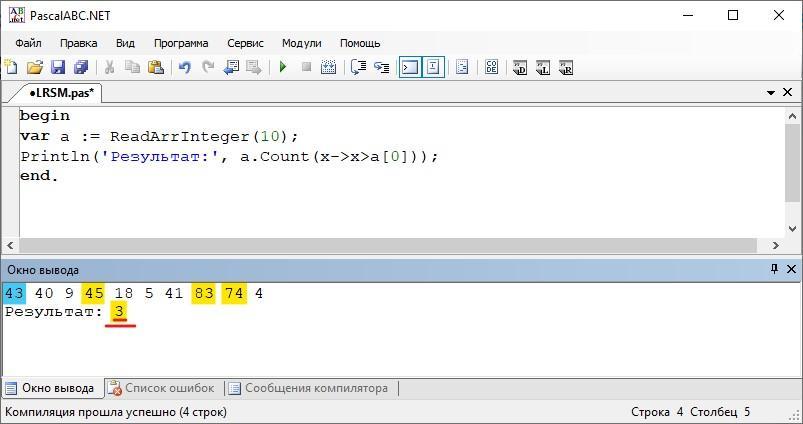Image resolution: width=803 pixels, height=424 pixels.
Task: Click the Столбец 5 status indicator
Action: (x=720, y=412)
